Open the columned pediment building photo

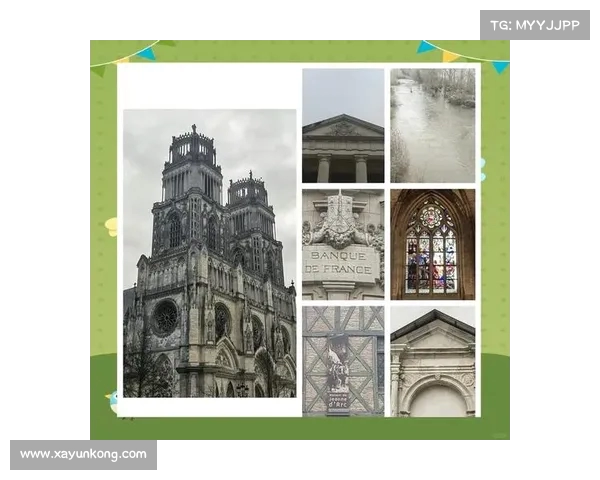tap(343, 126)
